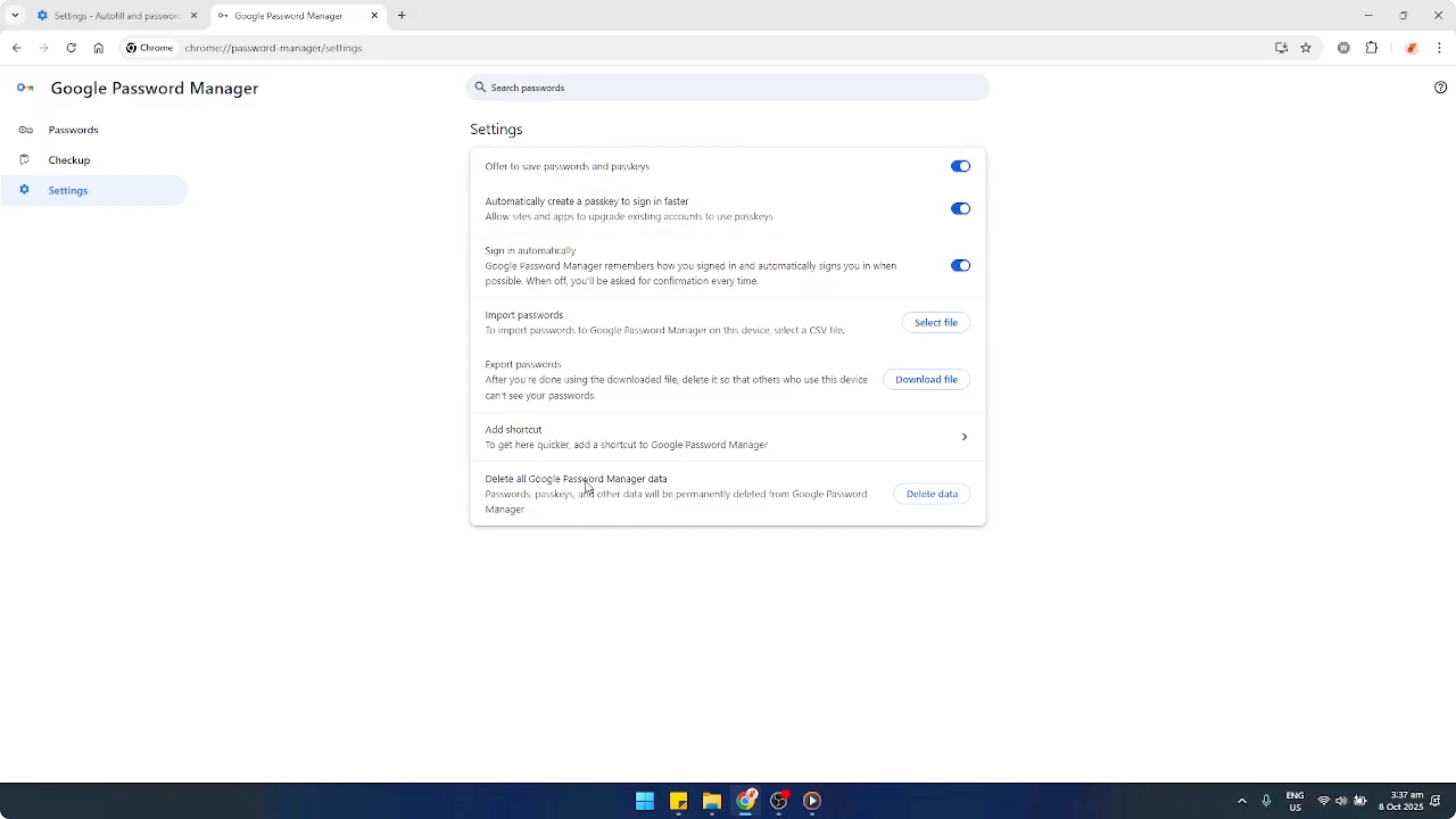Click the Settings gear icon in sidebar
The width and height of the screenshot is (1456, 819).
24,190
